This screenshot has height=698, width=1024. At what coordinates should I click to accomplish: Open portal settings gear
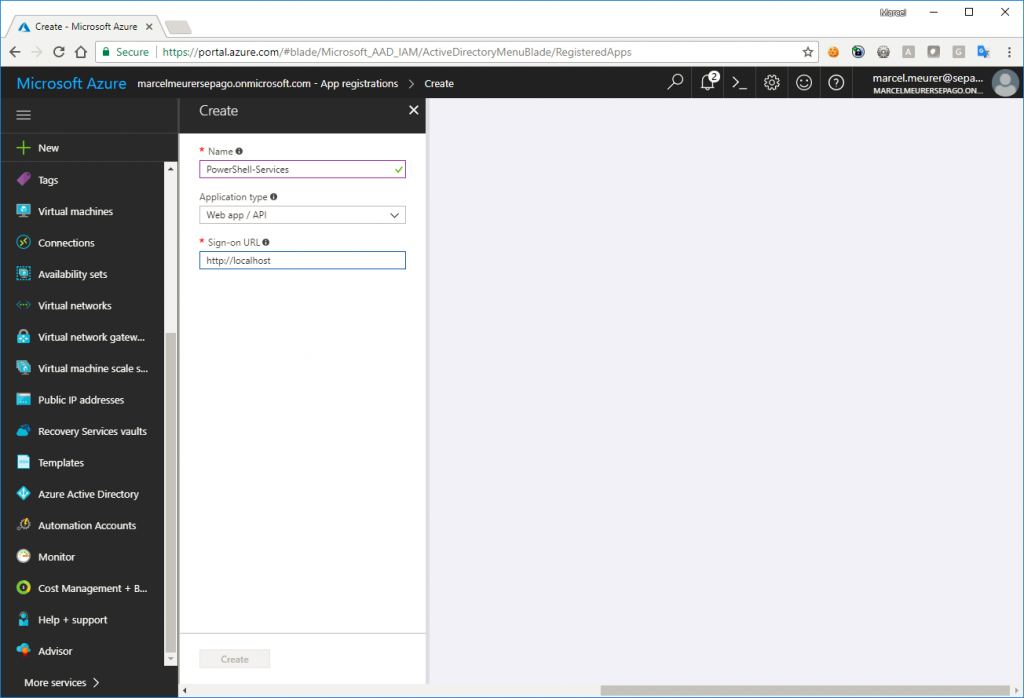click(x=772, y=83)
